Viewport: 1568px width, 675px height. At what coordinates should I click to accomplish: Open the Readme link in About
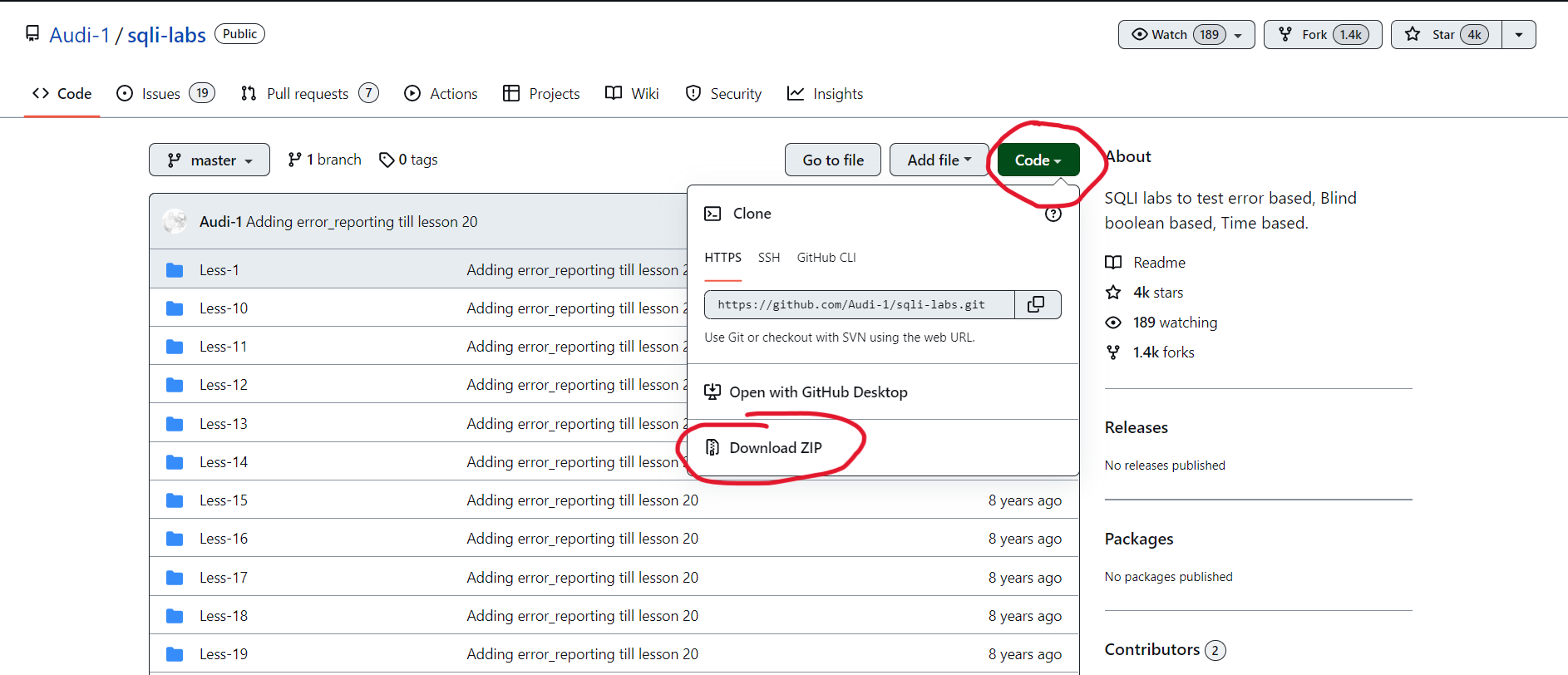pyautogui.click(x=1146, y=263)
